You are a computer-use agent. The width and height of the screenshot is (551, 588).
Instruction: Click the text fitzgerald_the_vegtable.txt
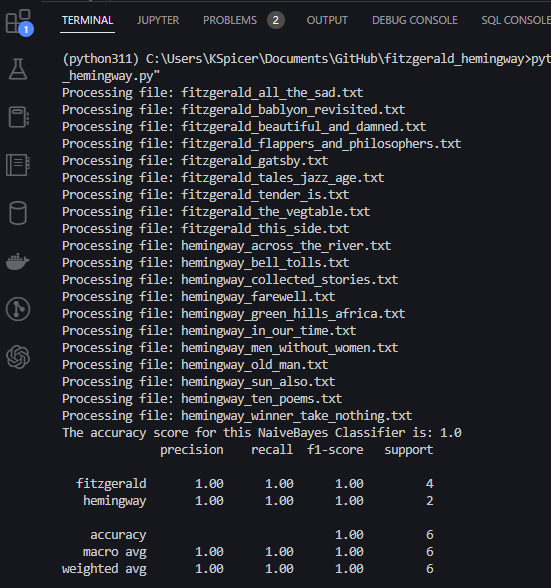pos(276,212)
